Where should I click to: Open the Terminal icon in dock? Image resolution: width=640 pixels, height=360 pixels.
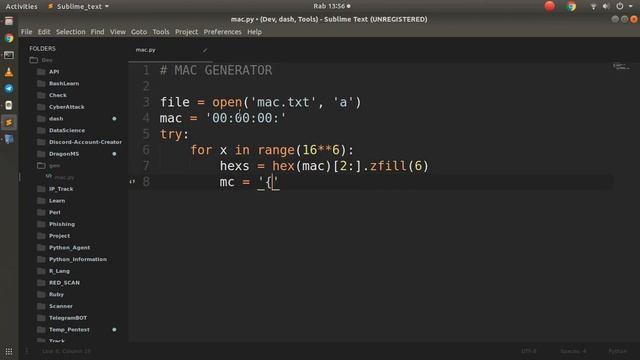click(9, 55)
